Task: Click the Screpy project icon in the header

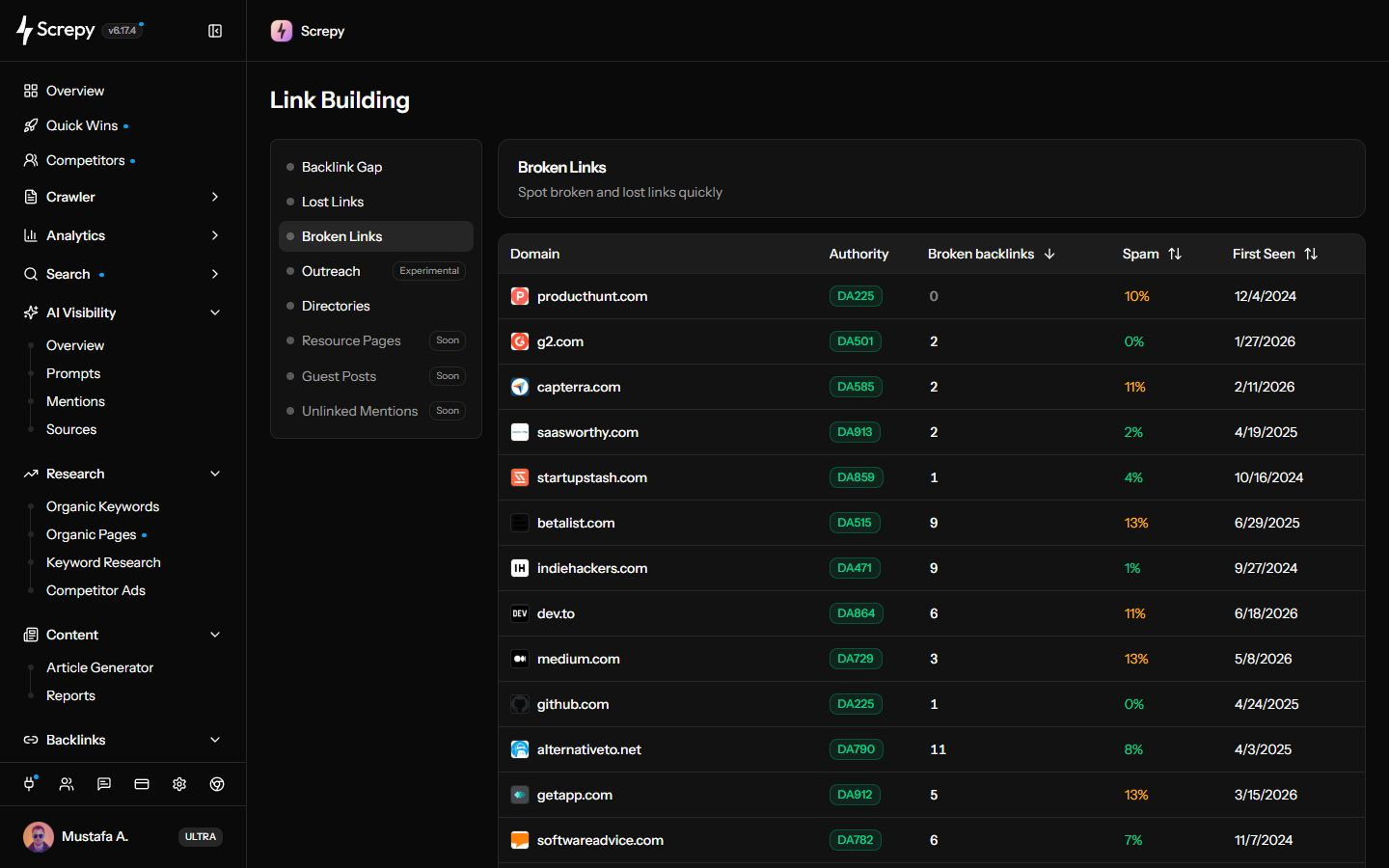Action: click(282, 31)
